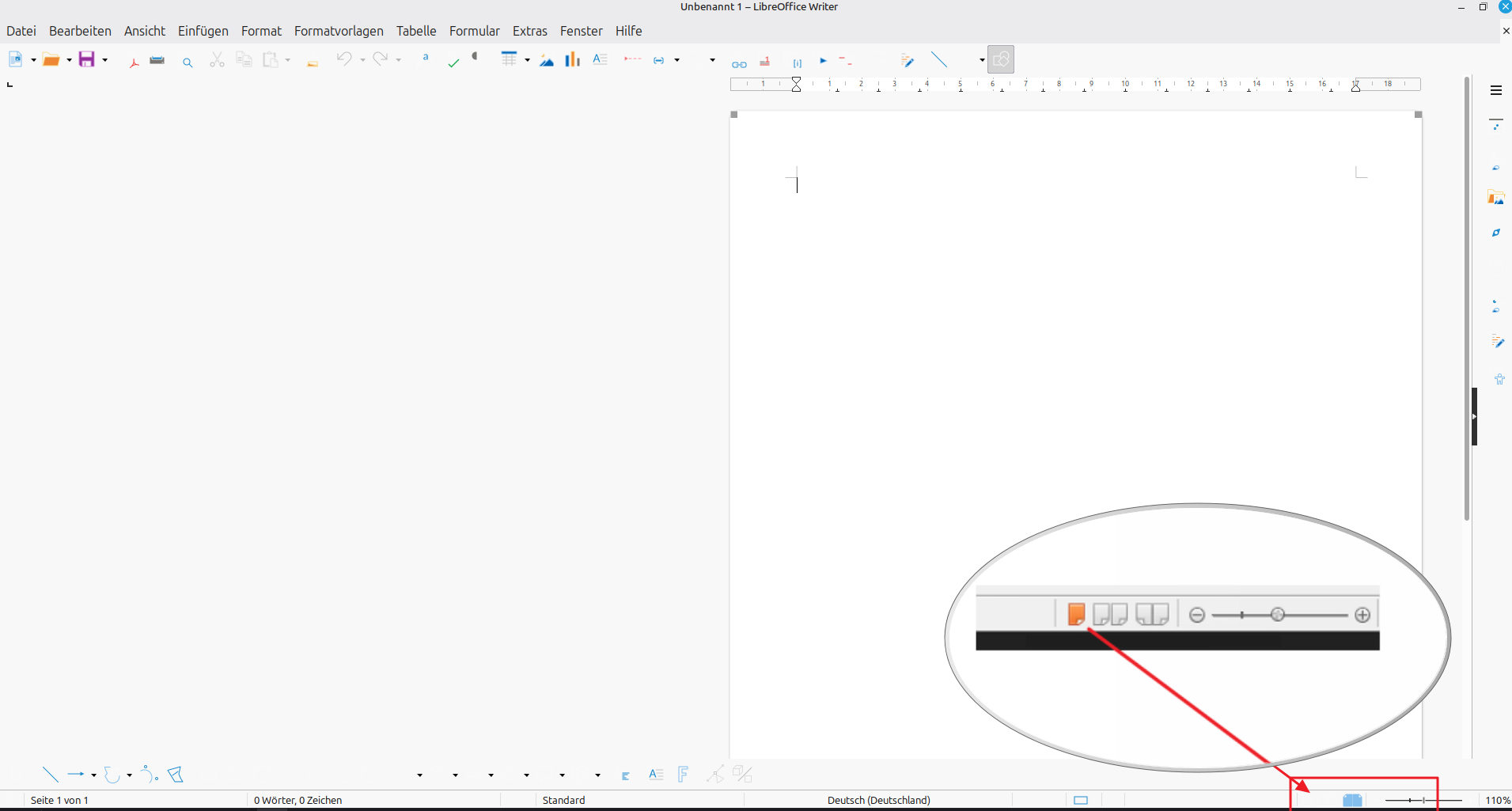Click the Print icon
This screenshot has height=811, width=1512.
157,60
